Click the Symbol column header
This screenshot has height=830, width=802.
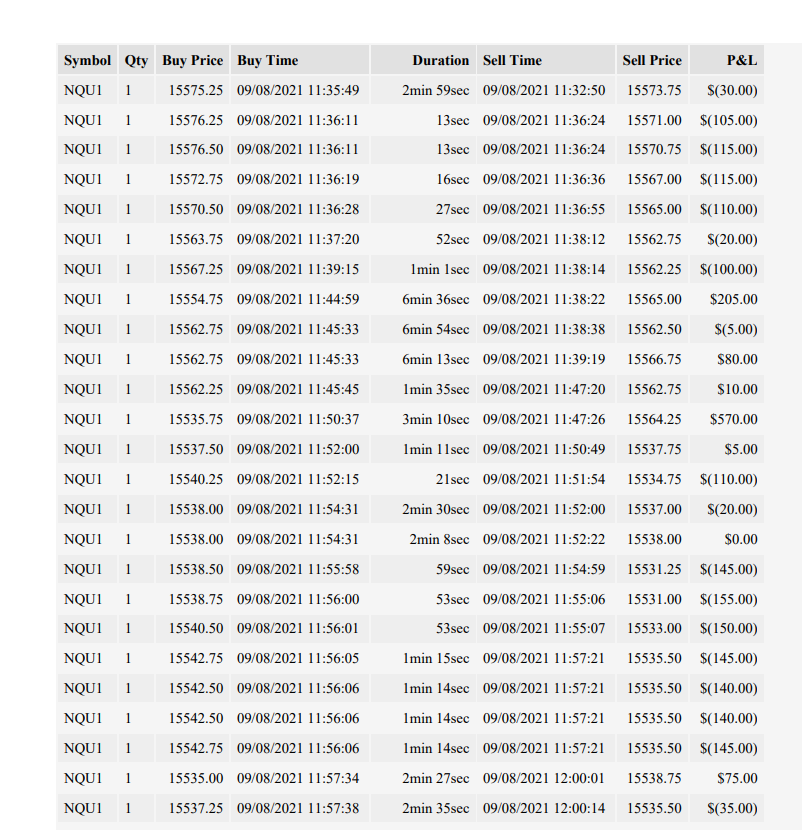click(87, 60)
